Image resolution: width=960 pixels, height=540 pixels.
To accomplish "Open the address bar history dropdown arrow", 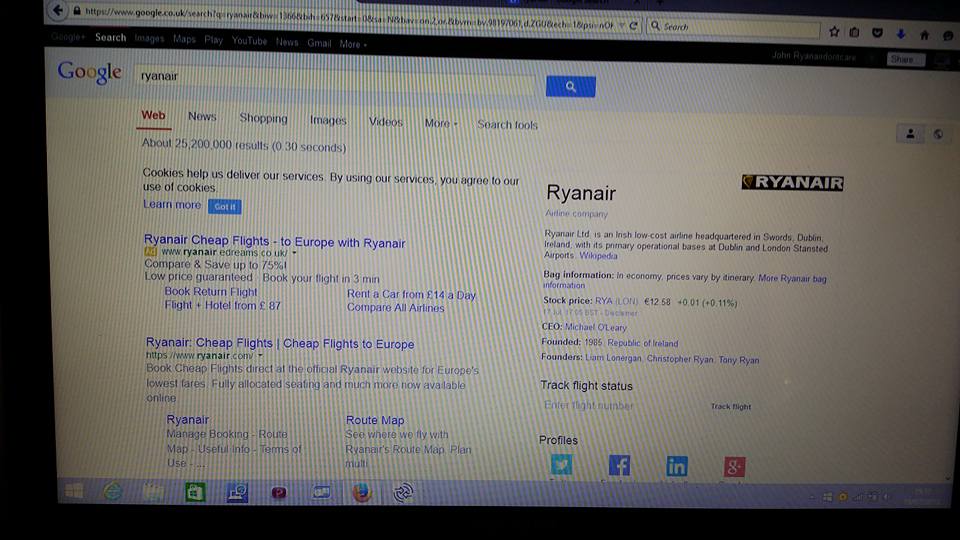I will pos(621,25).
